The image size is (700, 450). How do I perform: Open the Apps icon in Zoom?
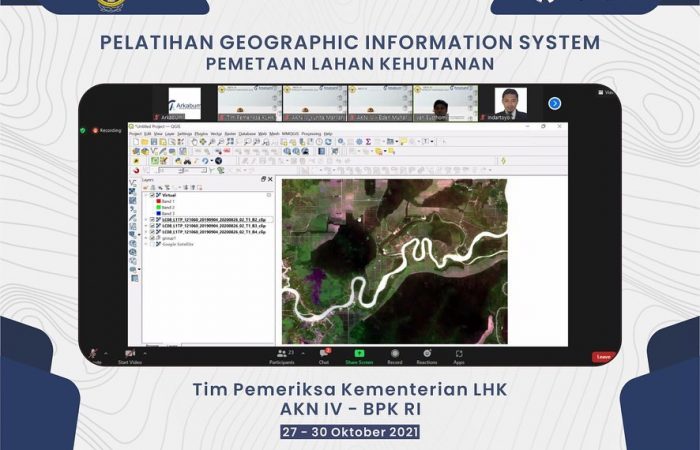click(x=459, y=354)
